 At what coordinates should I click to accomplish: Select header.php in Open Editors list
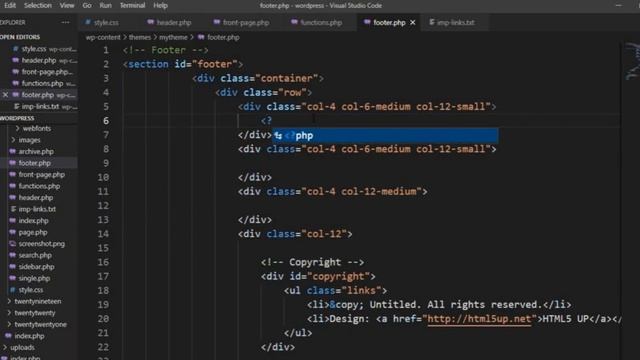39,60
